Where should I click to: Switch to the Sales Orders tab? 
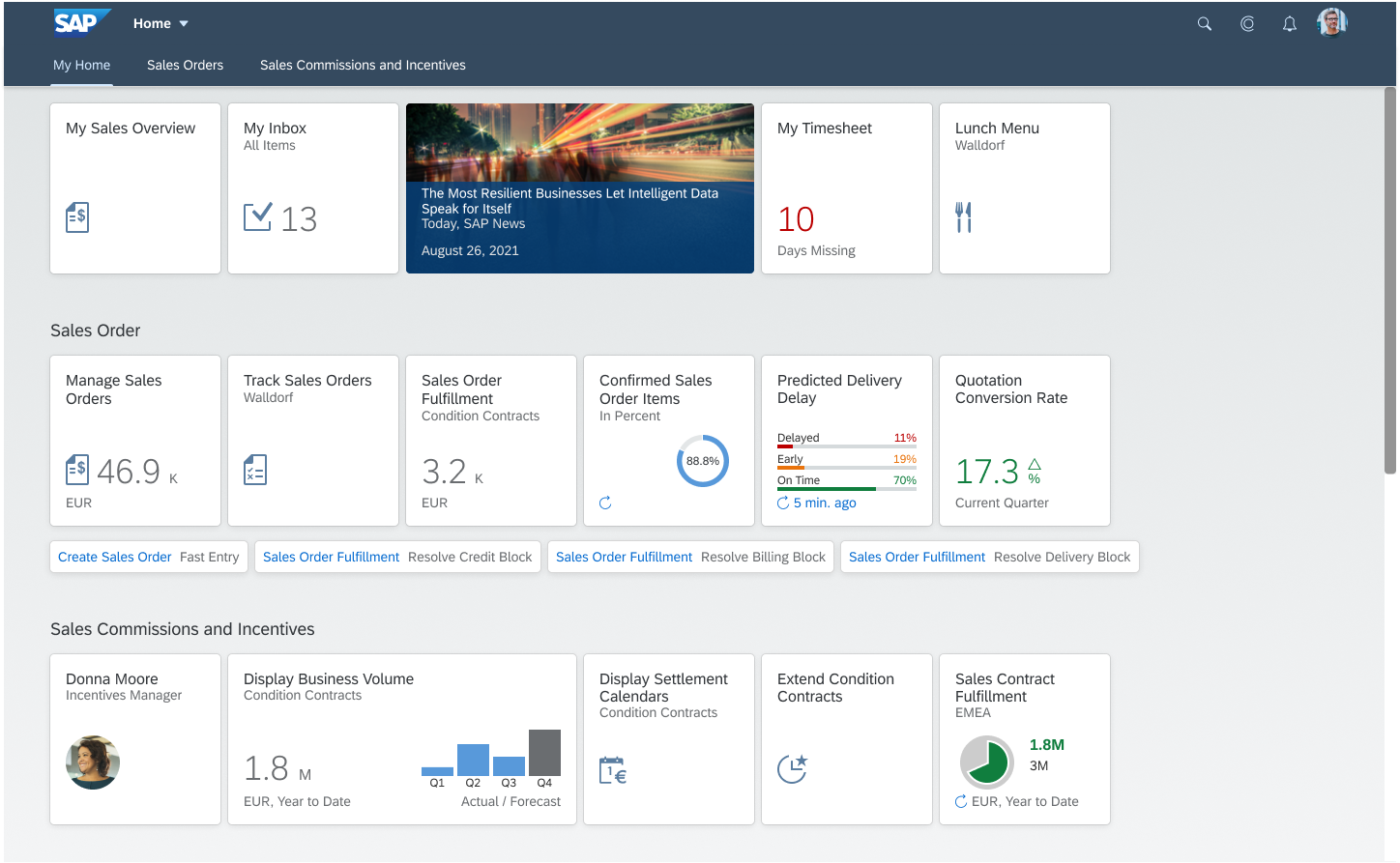185,65
